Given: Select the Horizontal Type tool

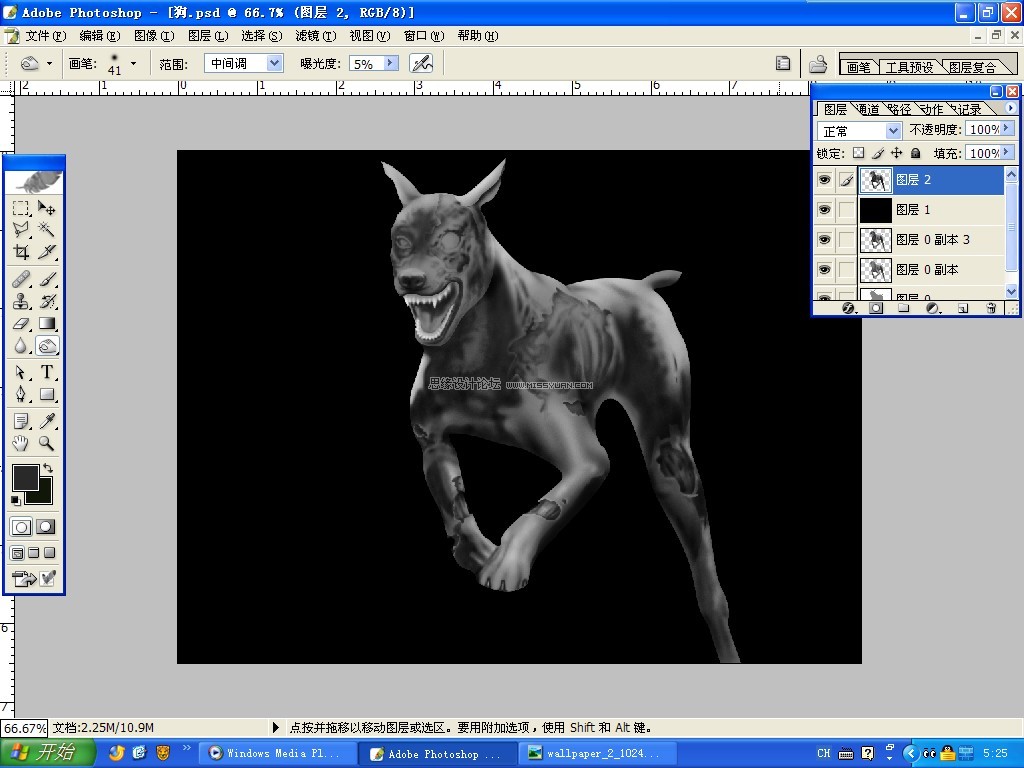Looking at the screenshot, I should pyautogui.click(x=46, y=372).
